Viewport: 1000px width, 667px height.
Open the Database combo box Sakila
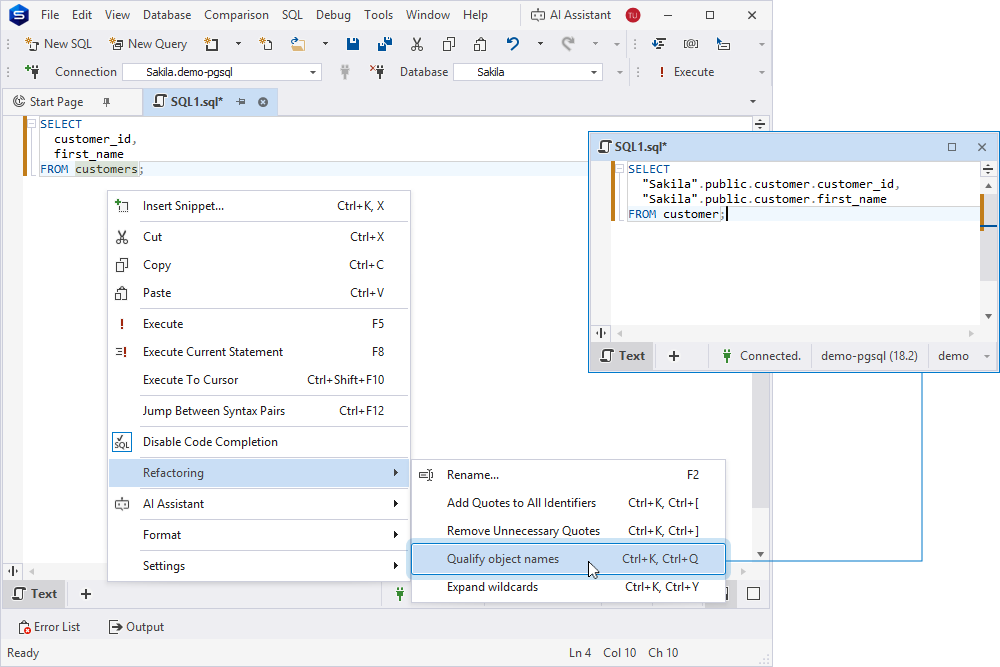528,72
